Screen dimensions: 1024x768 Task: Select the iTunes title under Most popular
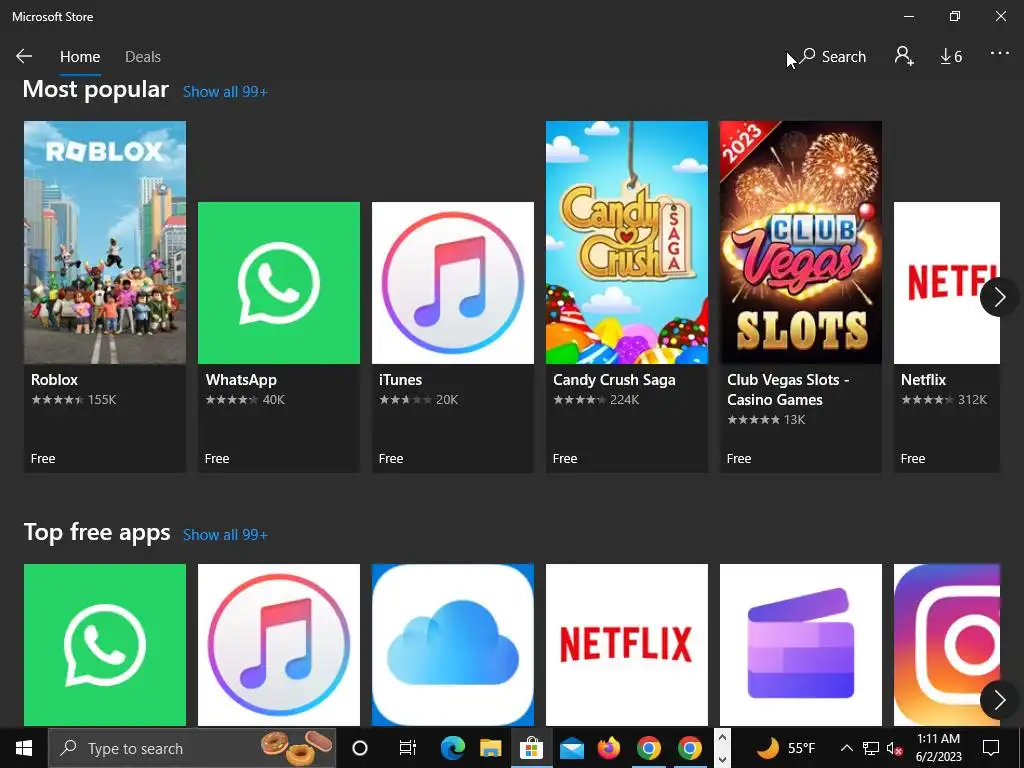coord(400,380)
